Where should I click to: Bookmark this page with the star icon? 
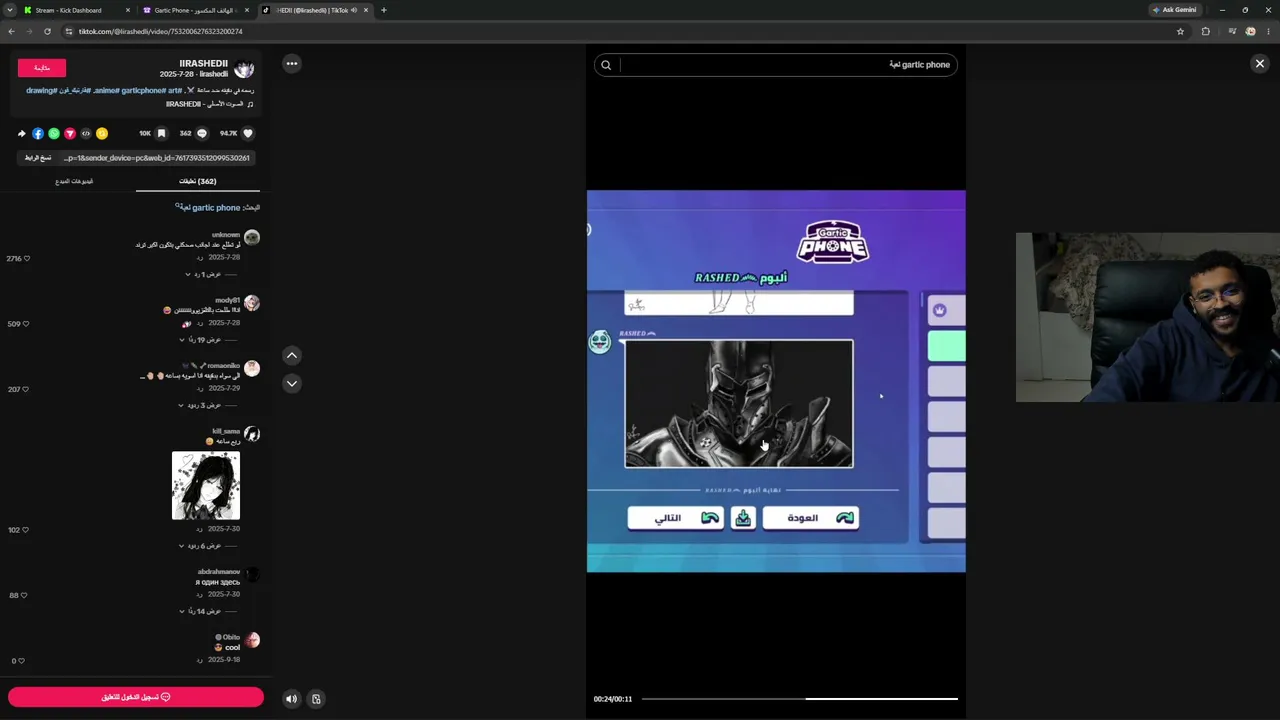tap(1180, 31)
